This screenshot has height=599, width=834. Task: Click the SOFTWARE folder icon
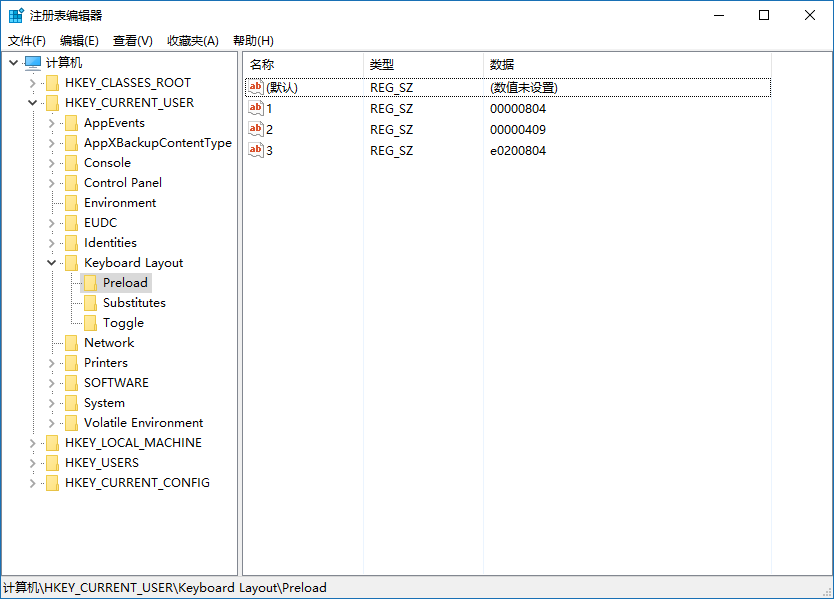point(71,383)
